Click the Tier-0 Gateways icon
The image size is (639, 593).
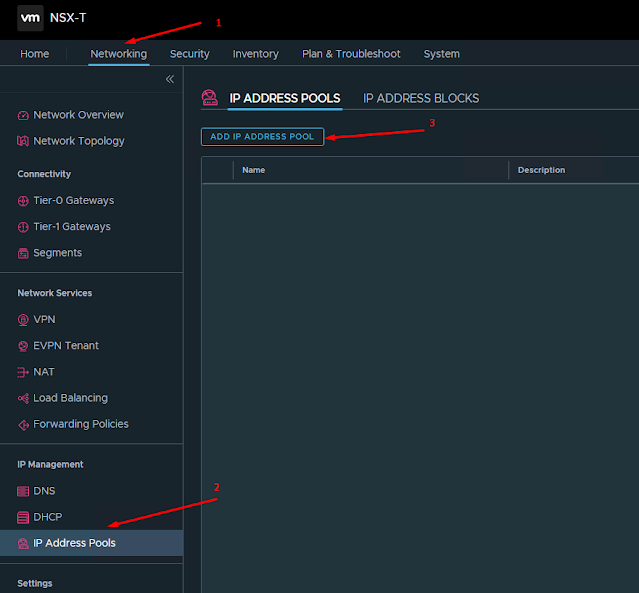pyautogui.click(x=23, y=201)
